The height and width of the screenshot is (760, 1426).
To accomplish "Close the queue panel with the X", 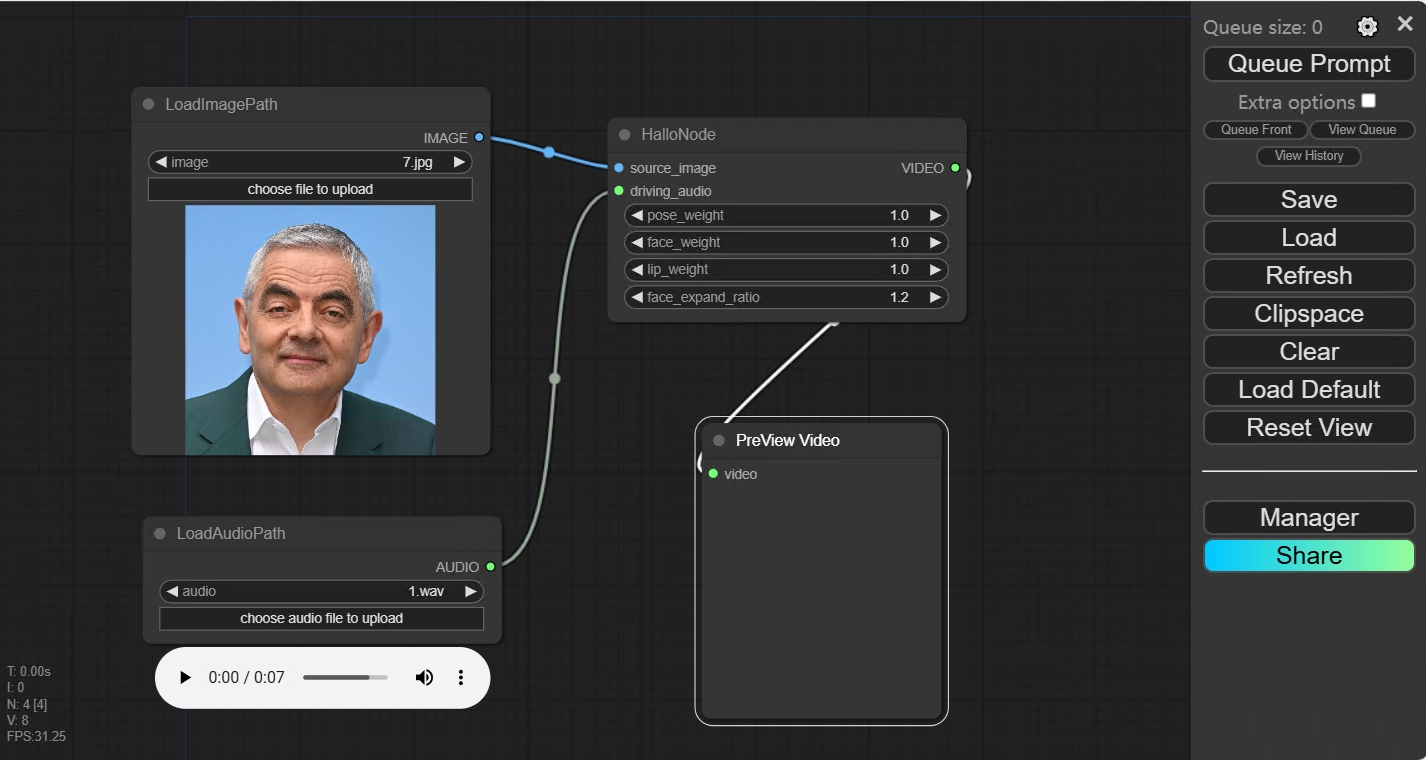I will [1405, 25].
